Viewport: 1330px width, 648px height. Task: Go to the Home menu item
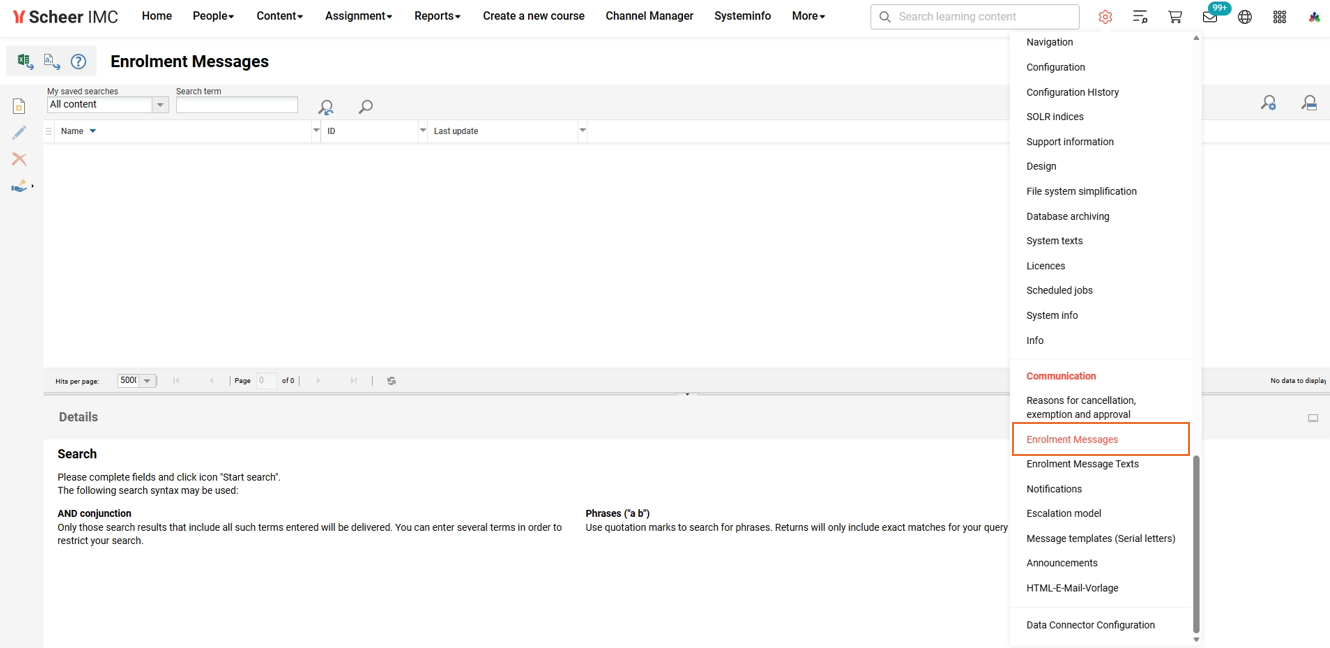(157, 16)
